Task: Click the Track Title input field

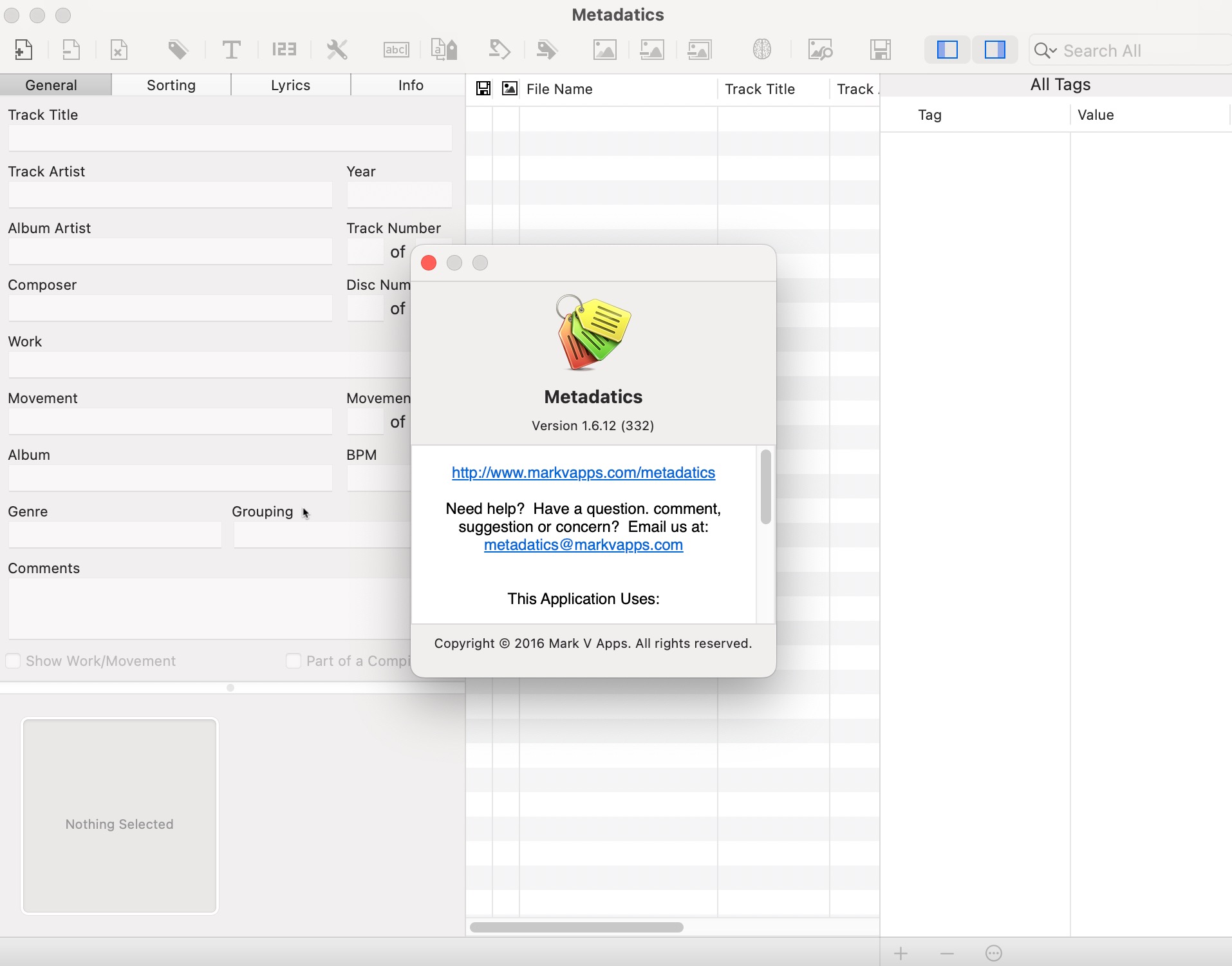Action: click(230, 138)
